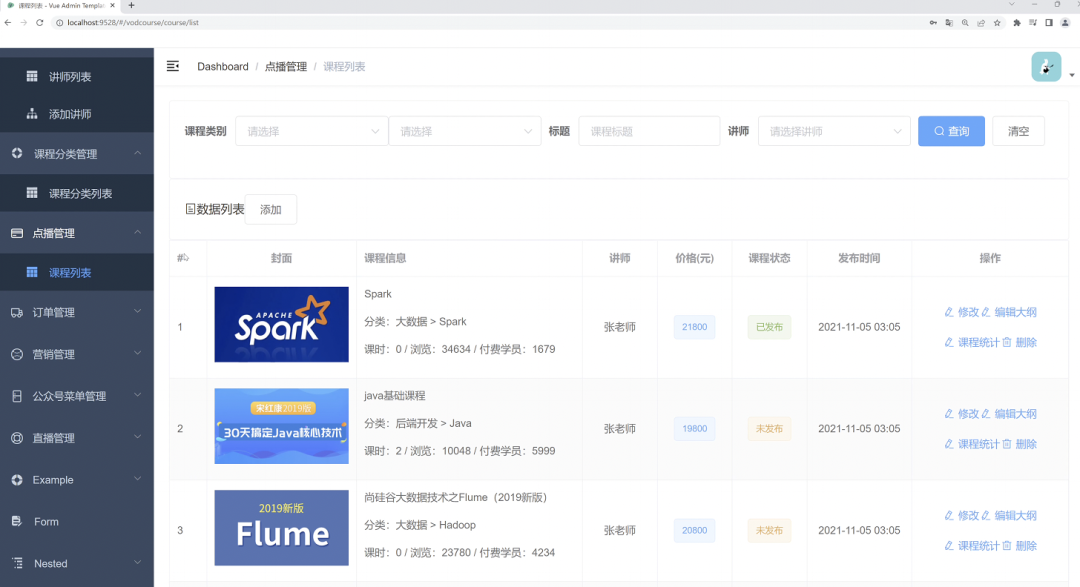
Task: Click the browser page reload icon
Action: click(x=39, y=22)
